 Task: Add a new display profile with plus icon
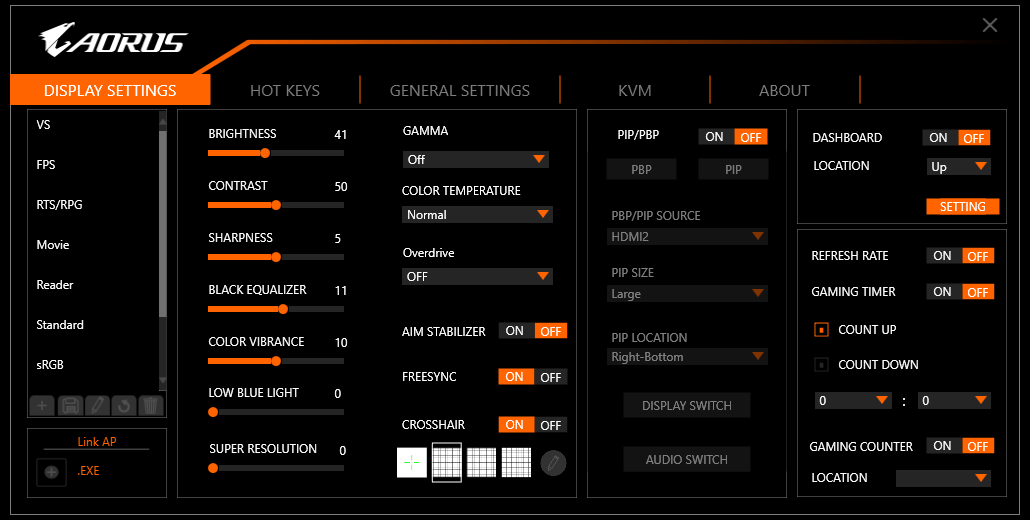42,405
